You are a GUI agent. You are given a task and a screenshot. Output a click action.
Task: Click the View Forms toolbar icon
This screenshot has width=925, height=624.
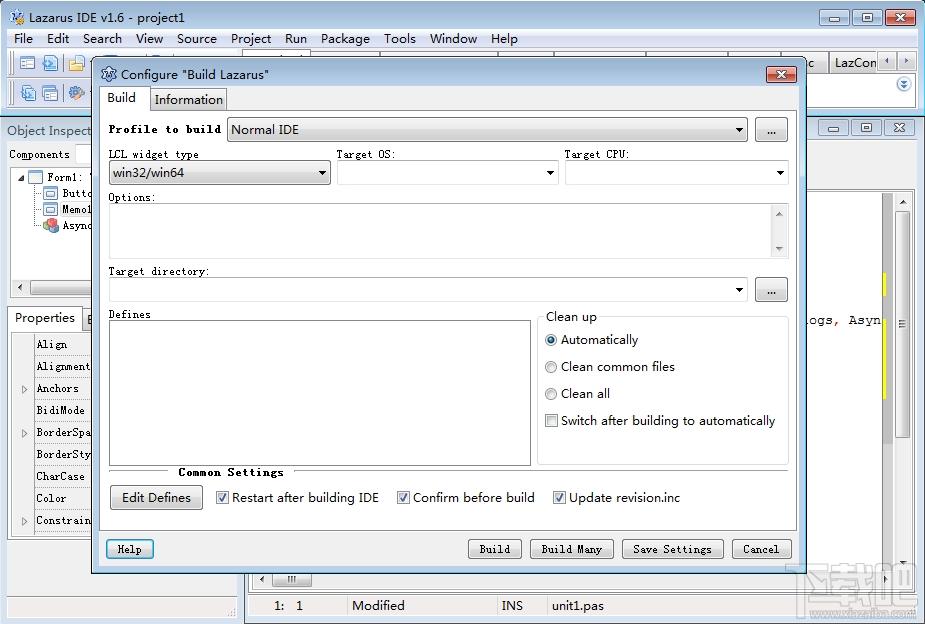[x=50, y=93]
